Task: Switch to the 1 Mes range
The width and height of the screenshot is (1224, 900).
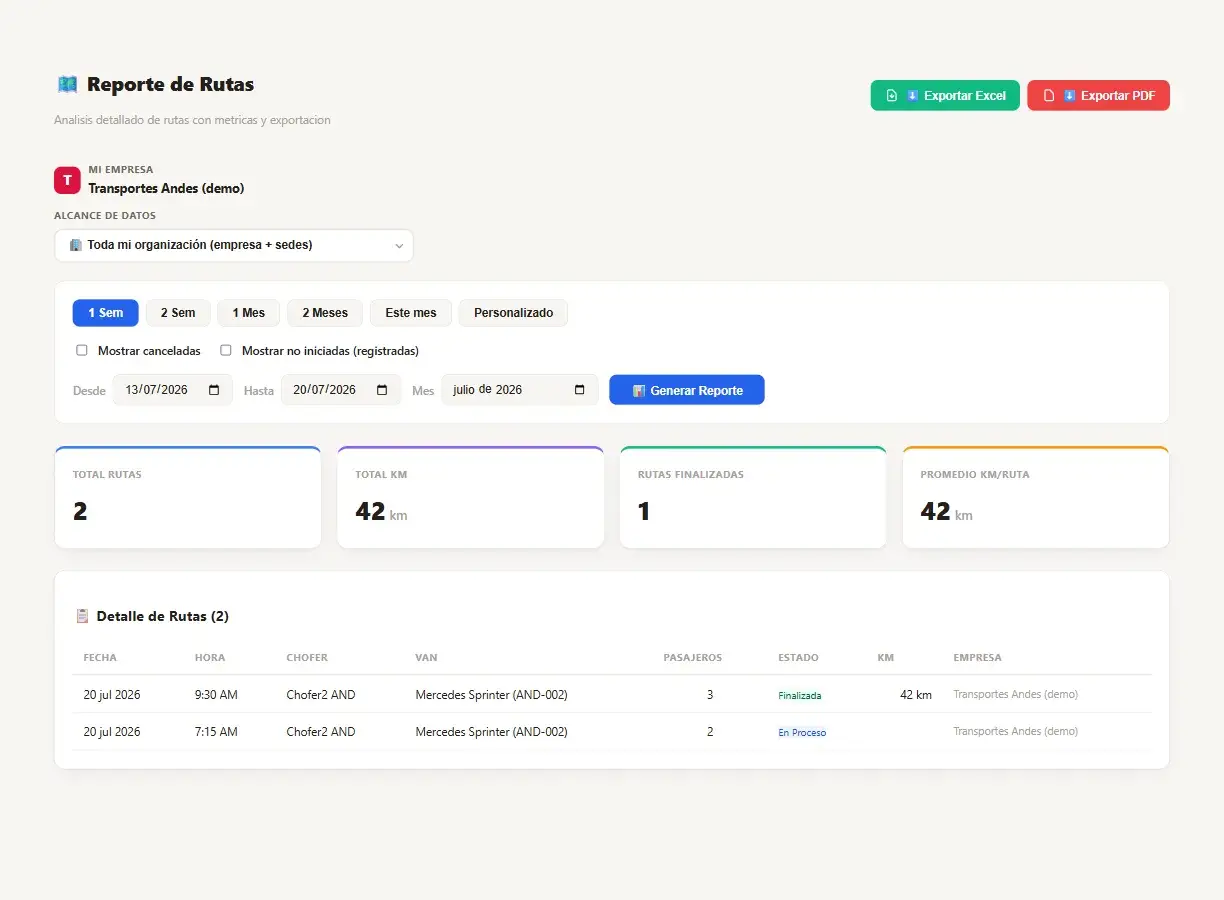Action: pos(249,313)
